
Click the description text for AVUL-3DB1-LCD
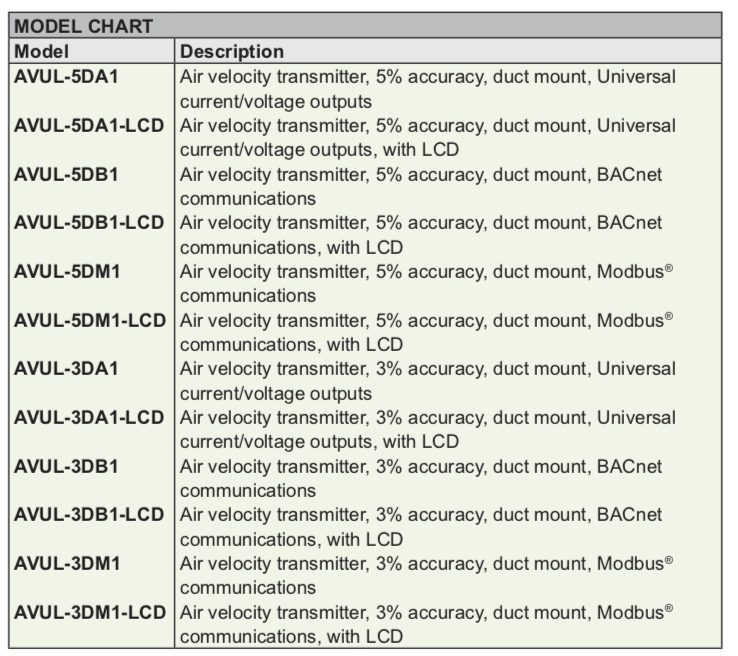click(420, 527)
